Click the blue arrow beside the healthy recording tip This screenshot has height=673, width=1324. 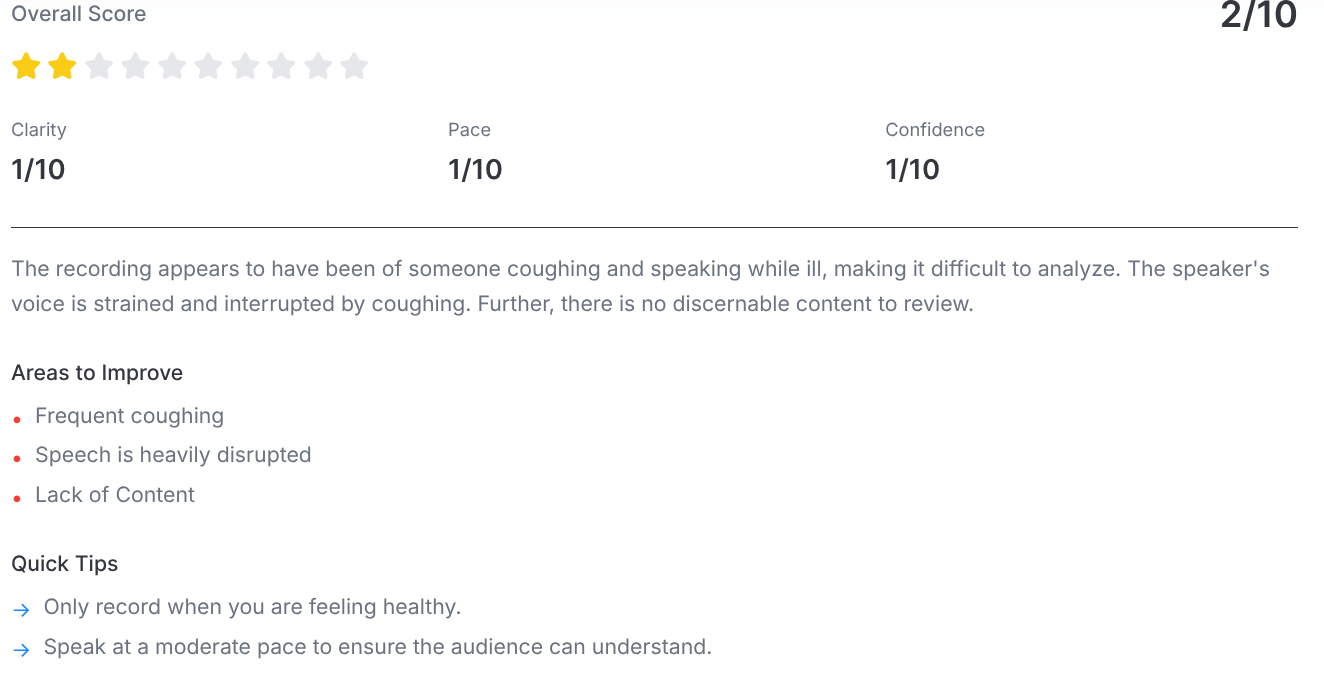21,609
